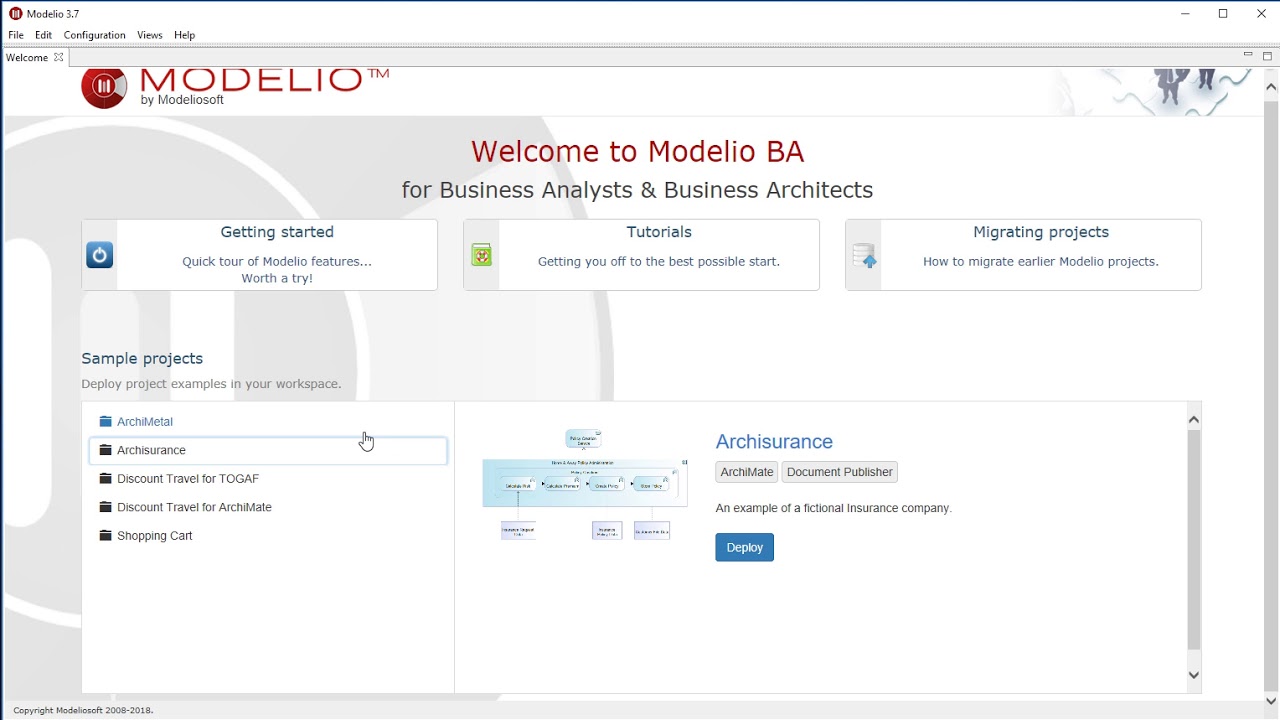This screenshot has height=720, width=1280.
Task: Open the Tutorials card
Action: point(642,255)
